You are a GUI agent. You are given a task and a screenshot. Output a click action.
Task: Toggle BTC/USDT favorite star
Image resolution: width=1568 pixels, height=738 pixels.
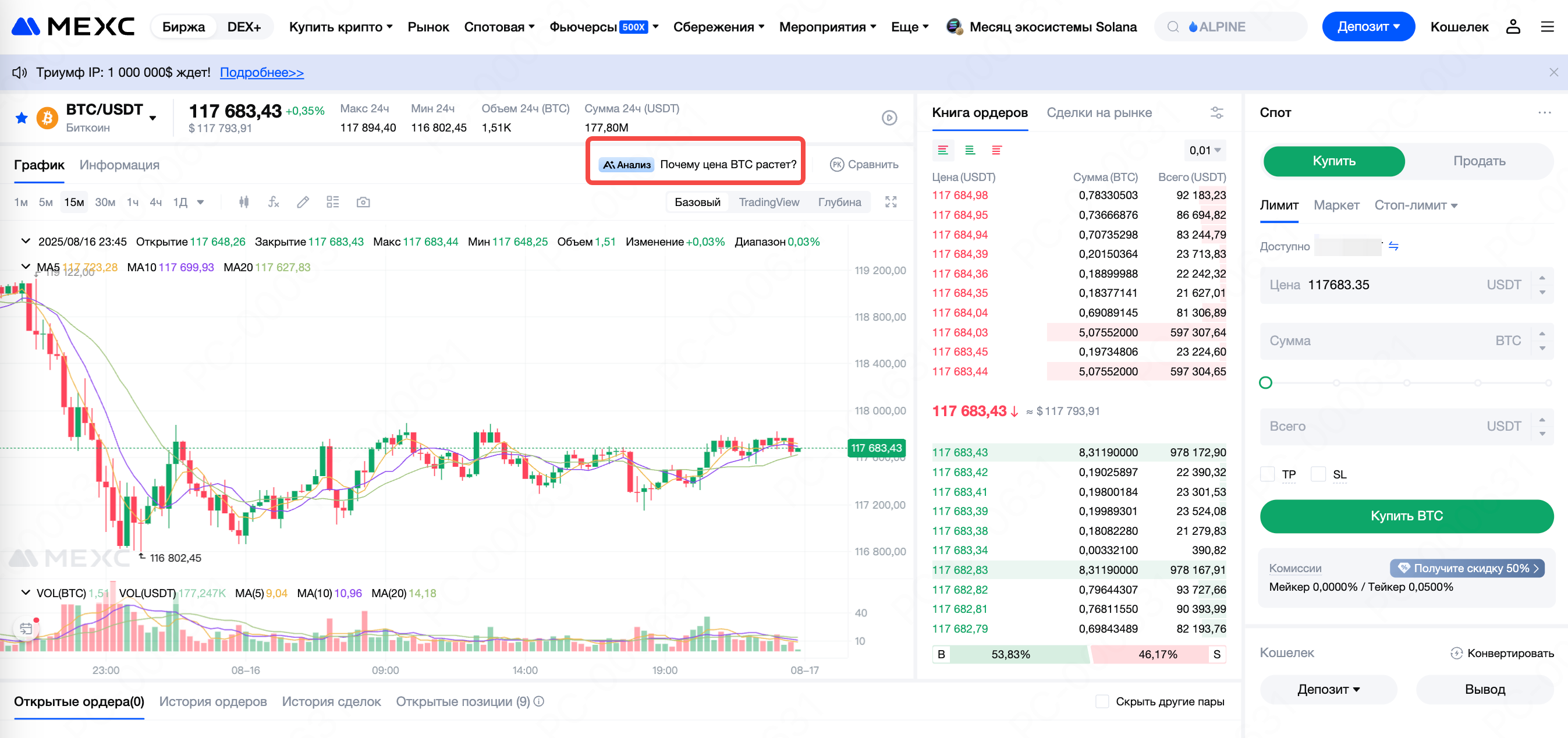pyautogui.click(x=22, y=118)
